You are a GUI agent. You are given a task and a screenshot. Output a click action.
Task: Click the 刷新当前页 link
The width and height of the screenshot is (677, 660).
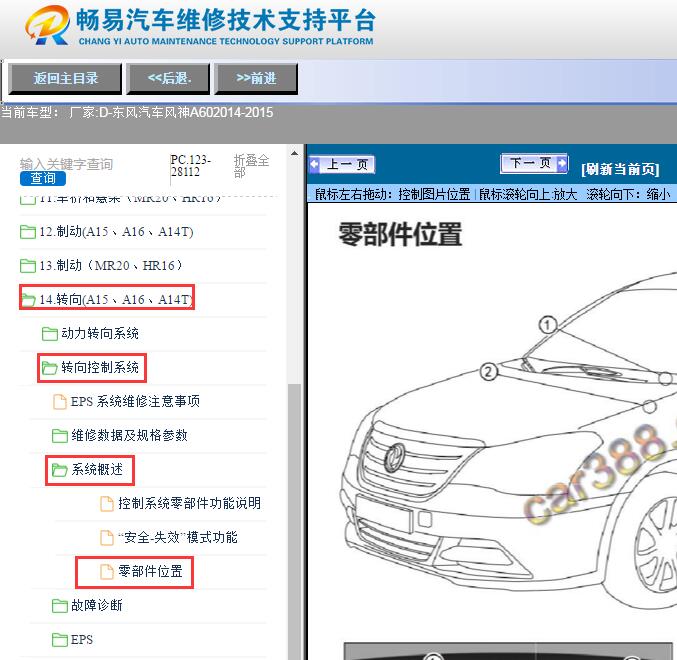620,169
